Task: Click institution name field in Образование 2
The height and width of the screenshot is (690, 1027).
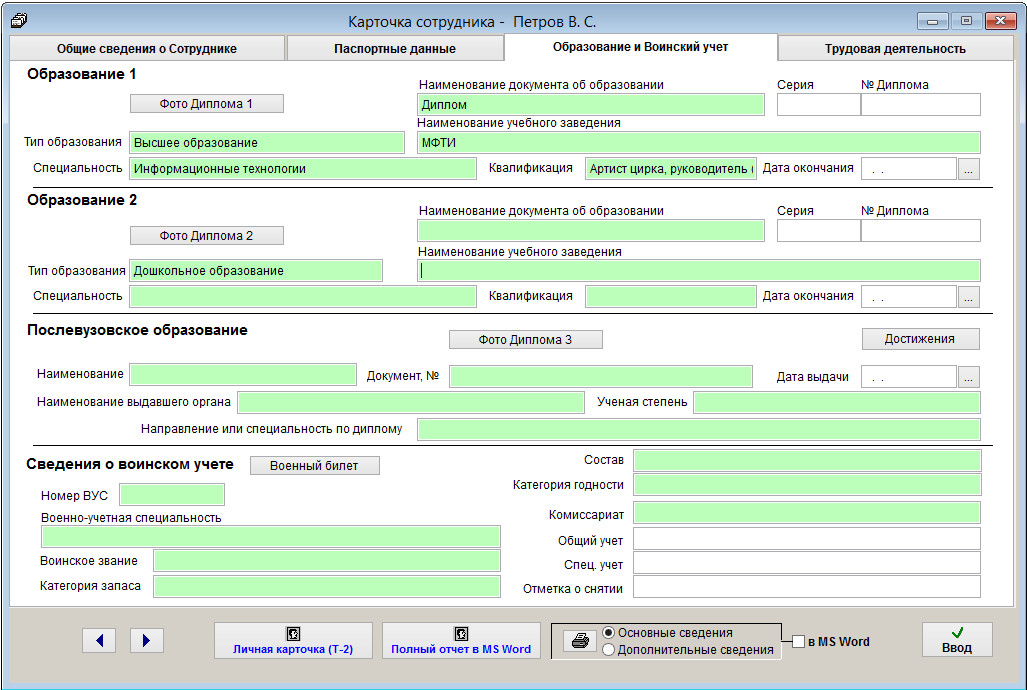Action: click(699, 271)
